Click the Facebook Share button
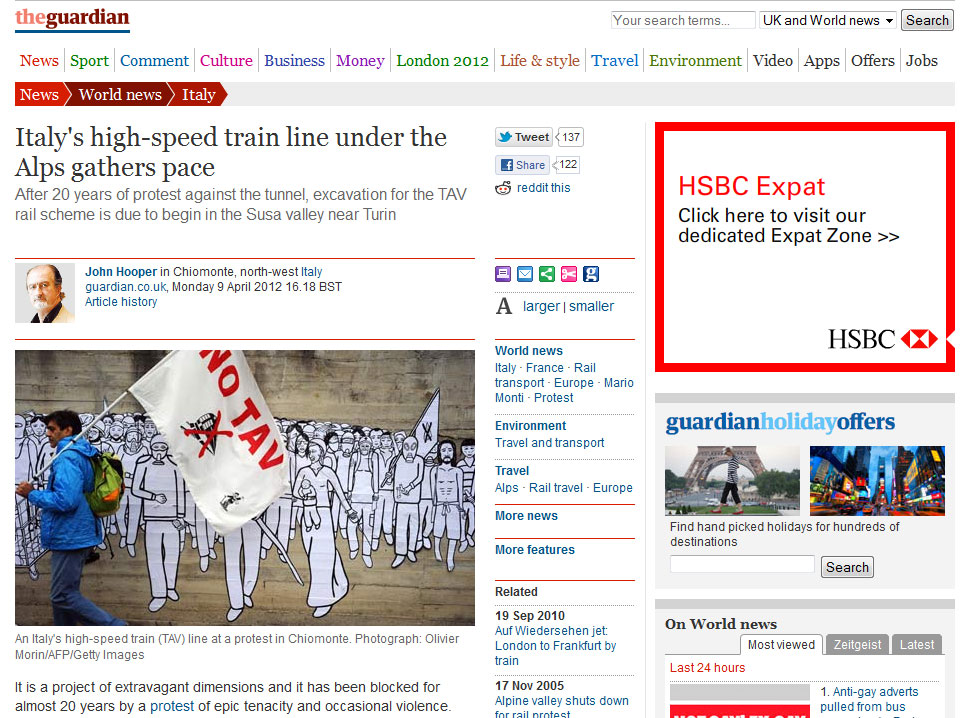Viewport: 977px width, 718px height. click(522, 165)
